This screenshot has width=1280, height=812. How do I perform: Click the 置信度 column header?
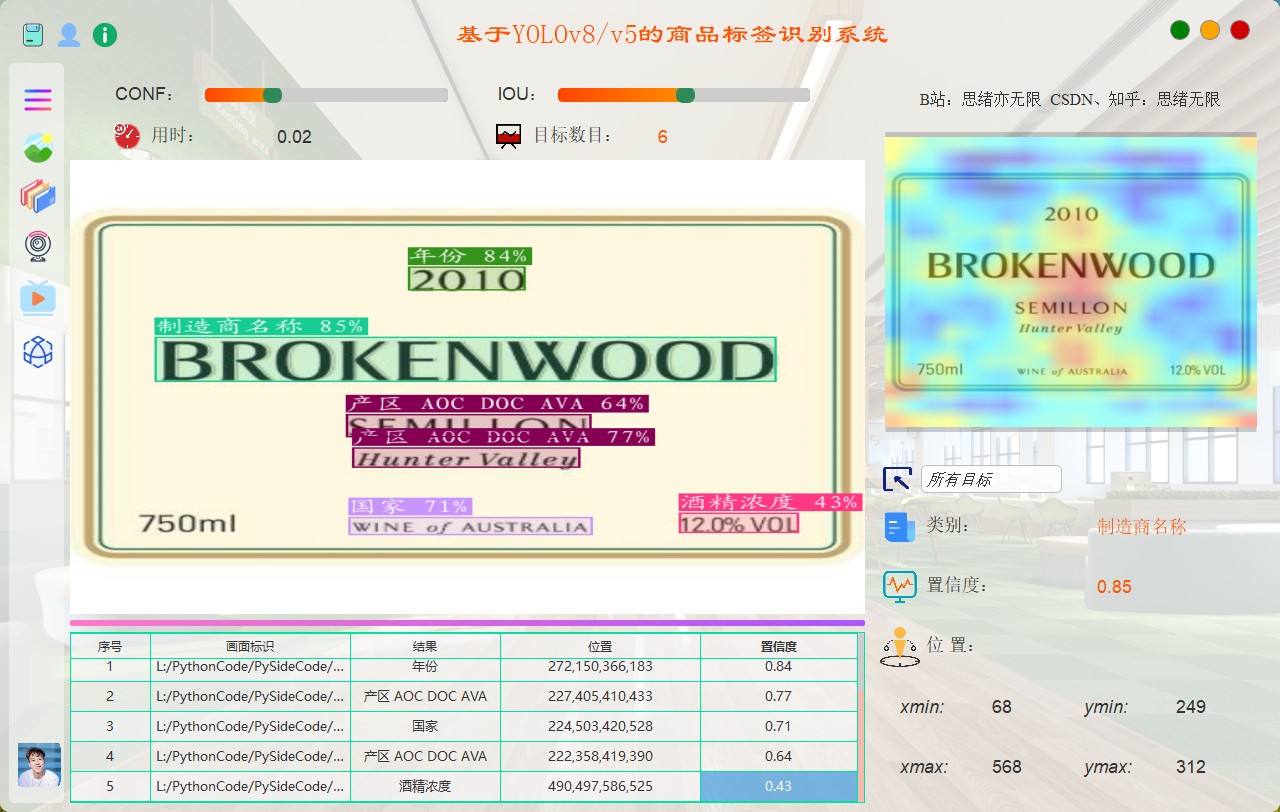click(779, 647)
